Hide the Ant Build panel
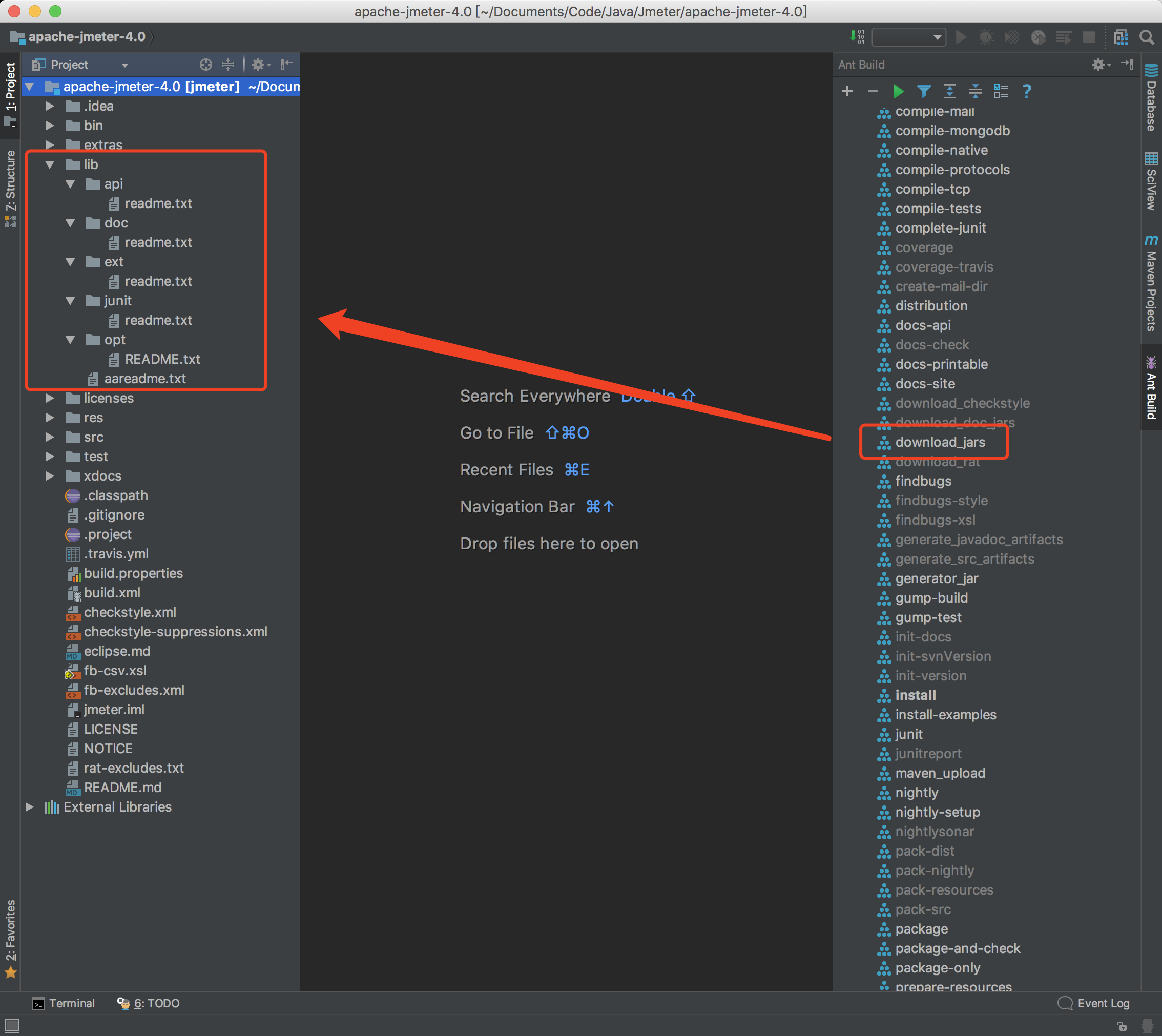Screen dimensions: 1162x1036 1127,65
